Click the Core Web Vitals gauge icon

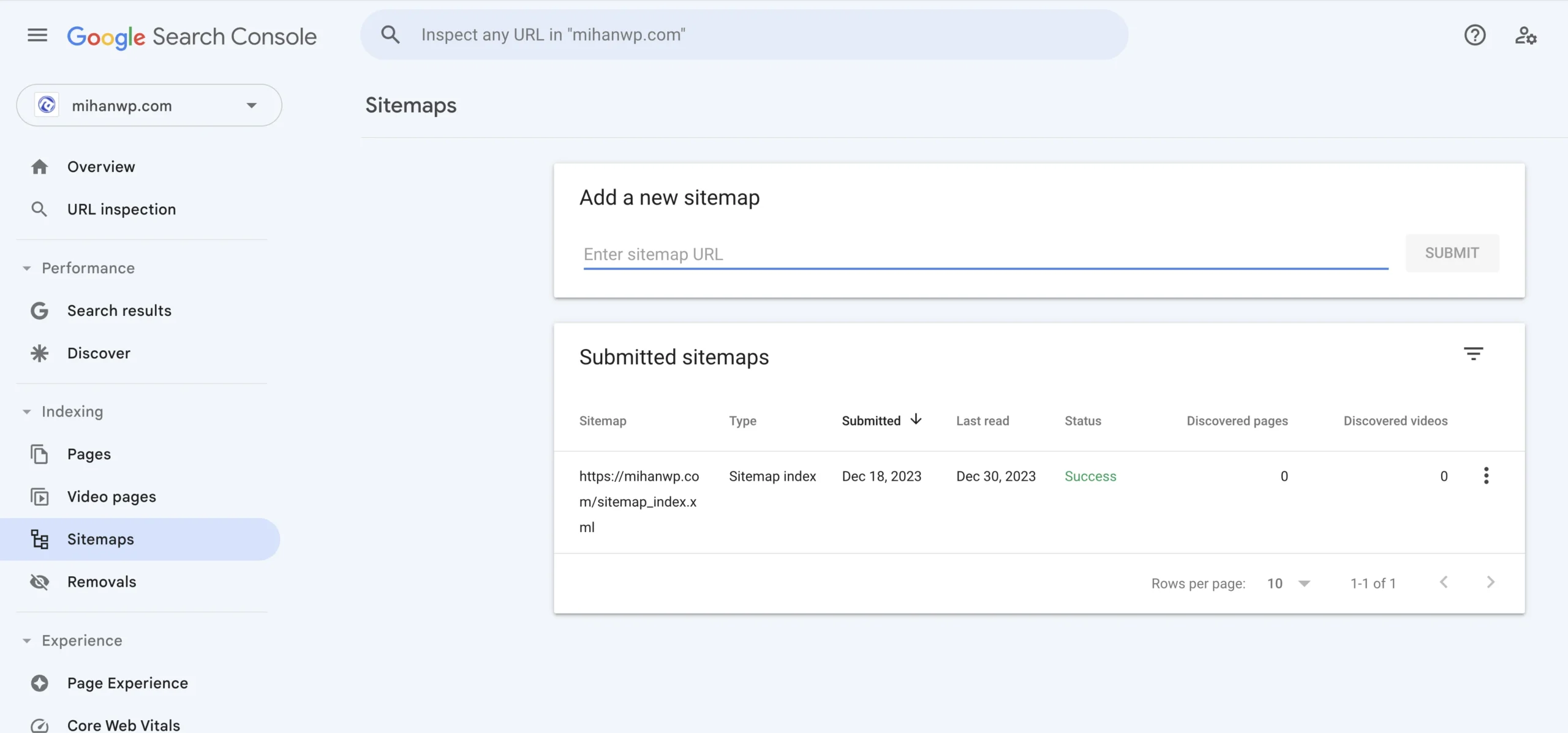[39, 726]
